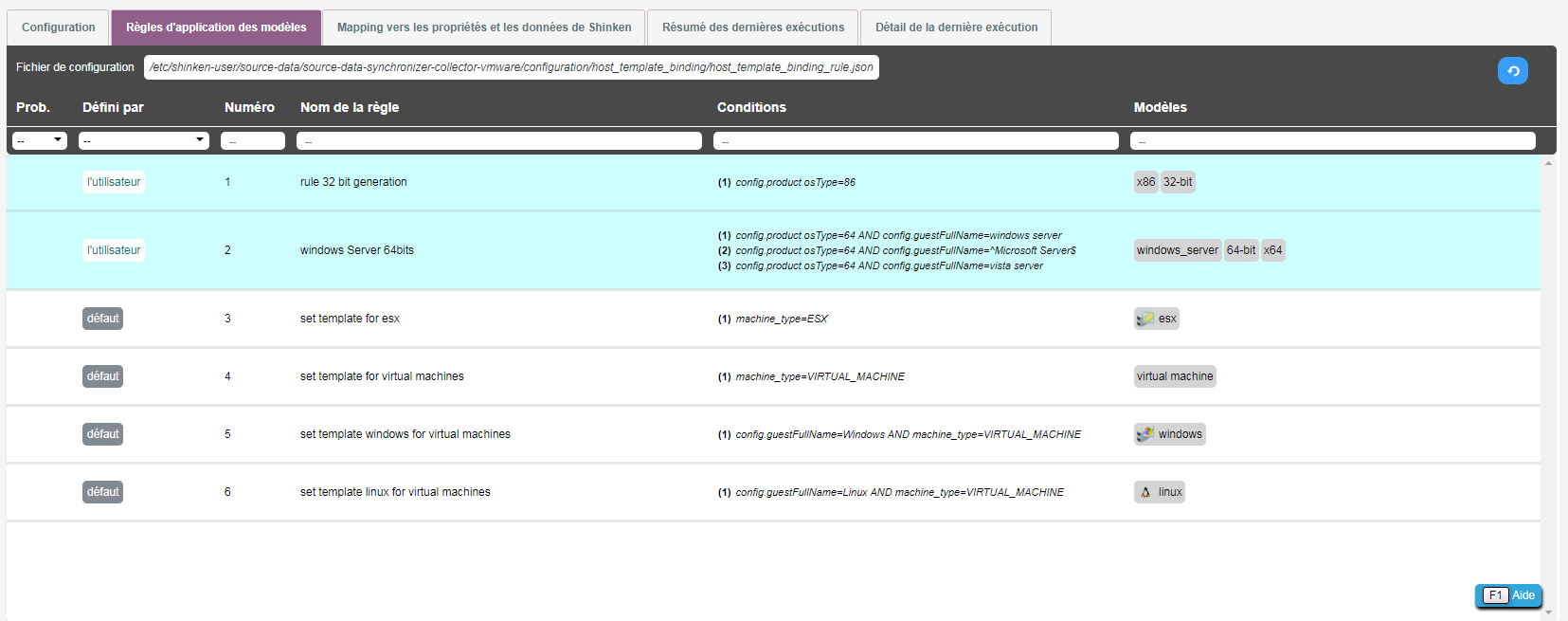Go to Résumé des dernières exécutions tab
The image size is (1568, 621).
tap(752, 27)
